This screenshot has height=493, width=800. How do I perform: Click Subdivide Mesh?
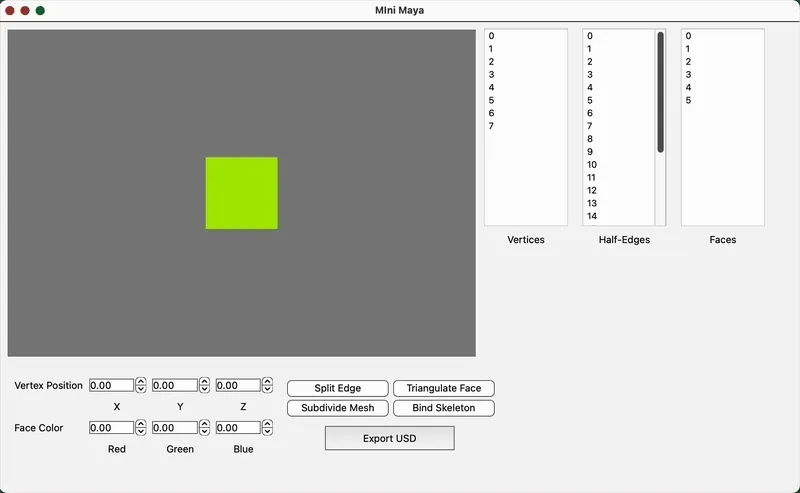tap(337, 408)
